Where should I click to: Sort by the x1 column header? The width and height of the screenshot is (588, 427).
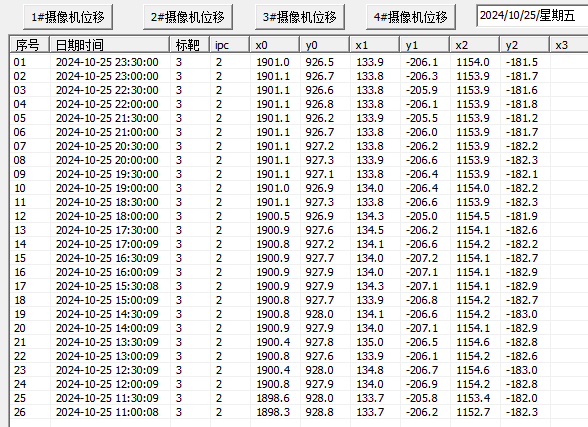[375, 45]
